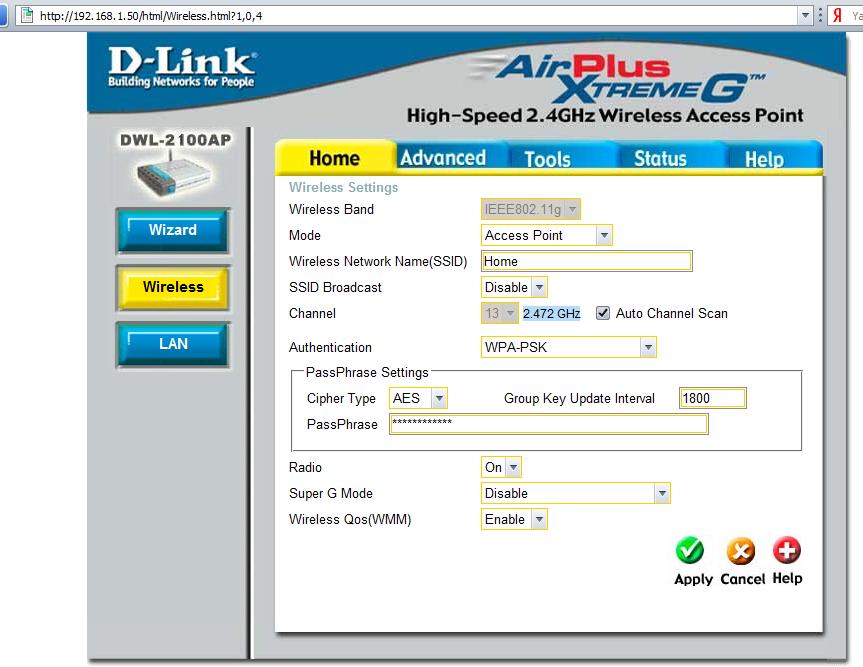Click the Authentication label
This screenshot has height=667, width=863.
330,347
